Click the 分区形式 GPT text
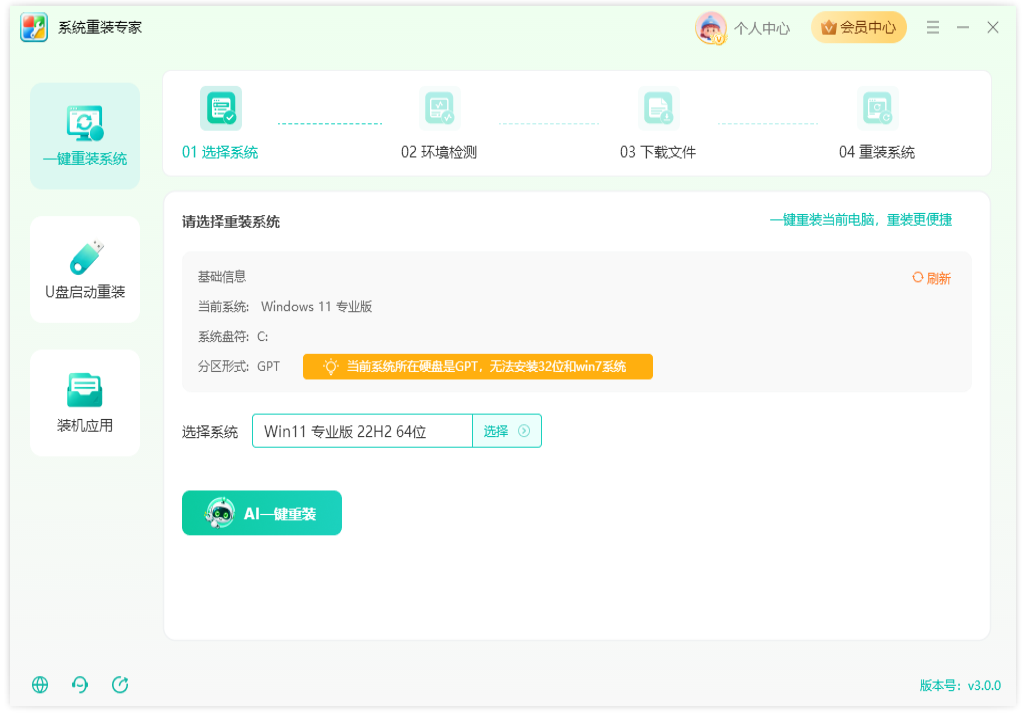 [239, 366]
